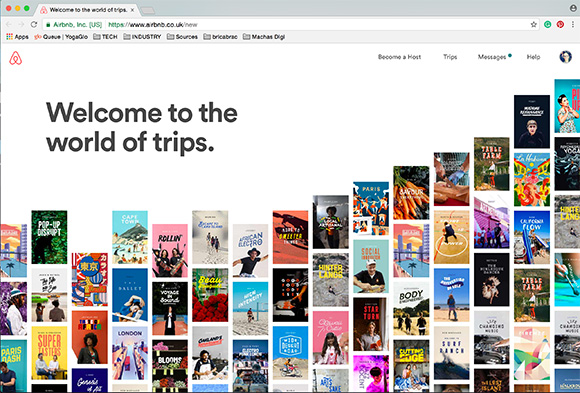The height and width of the screenshot is (393, 580).
Task: Click Become a Host link
Action: coord(399,57)
